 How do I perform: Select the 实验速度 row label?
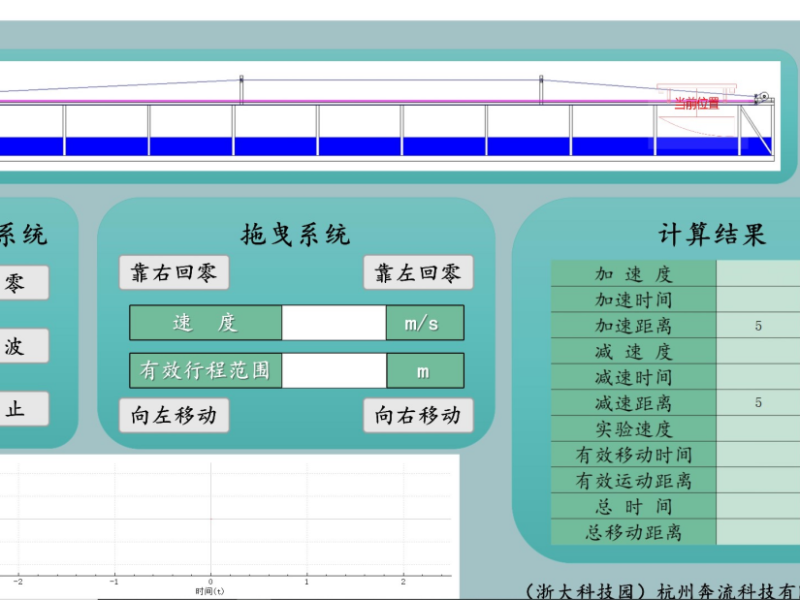(634, 429)
